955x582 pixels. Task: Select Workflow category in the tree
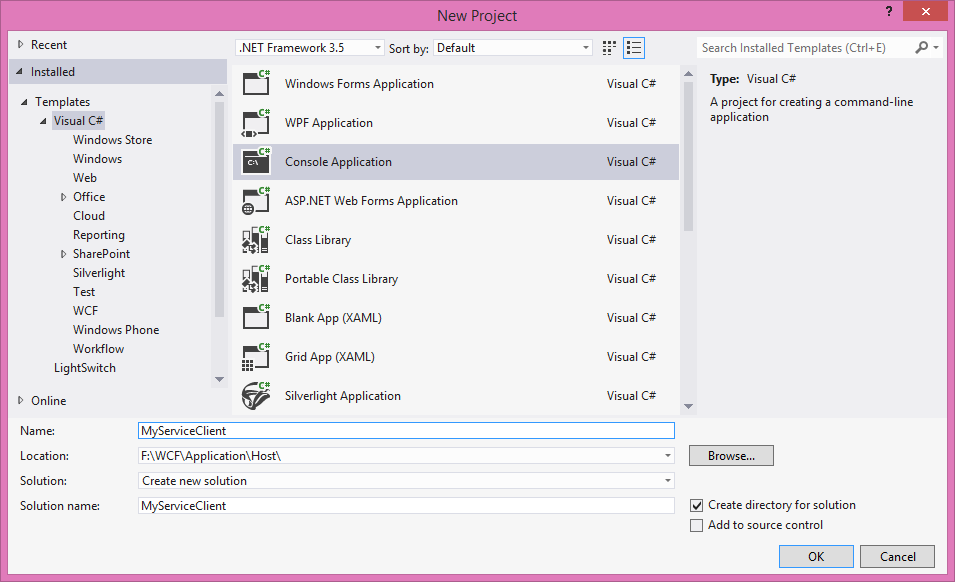98,349
